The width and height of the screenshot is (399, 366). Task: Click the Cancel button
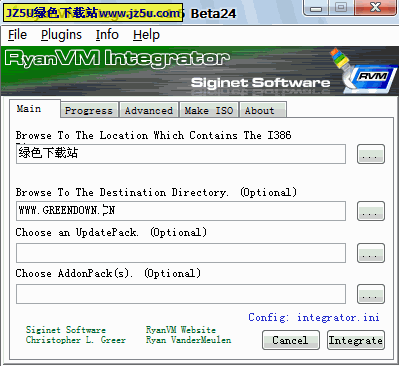pyautogui.click(x=291, y=340)
